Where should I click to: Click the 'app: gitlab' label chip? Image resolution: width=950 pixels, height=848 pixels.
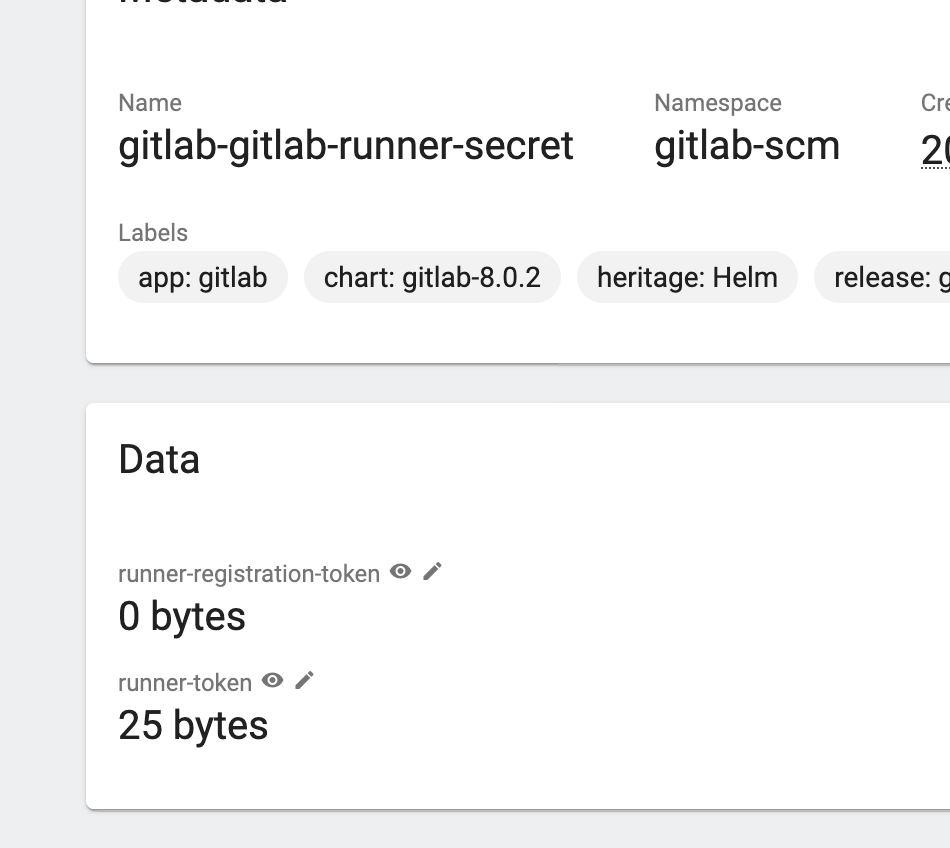pos(203,277)
